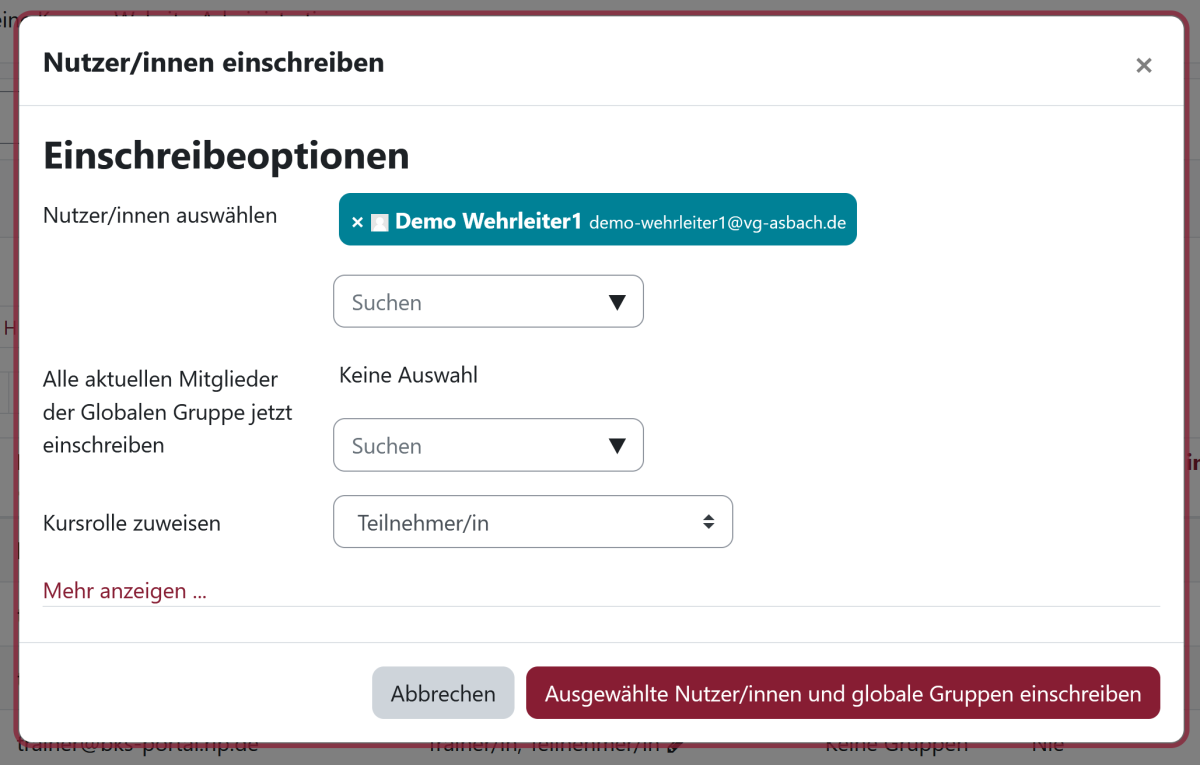Close the Nutzer/innen einschreiben dialog
This screenshot has height=765, width=1200.
point(1143,66)
